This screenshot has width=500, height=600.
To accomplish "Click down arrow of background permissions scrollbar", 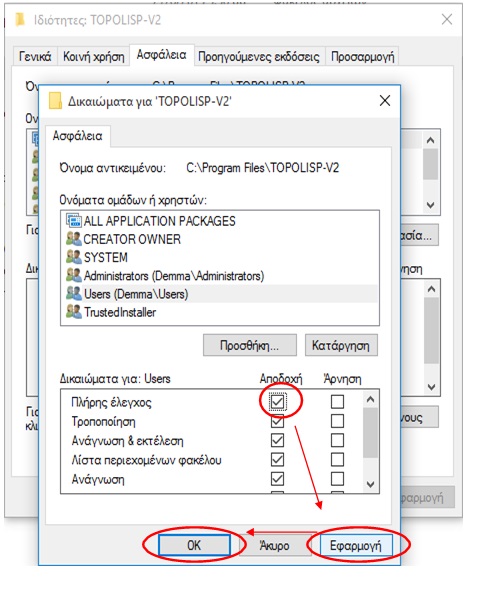I will (x=432, y=386).
